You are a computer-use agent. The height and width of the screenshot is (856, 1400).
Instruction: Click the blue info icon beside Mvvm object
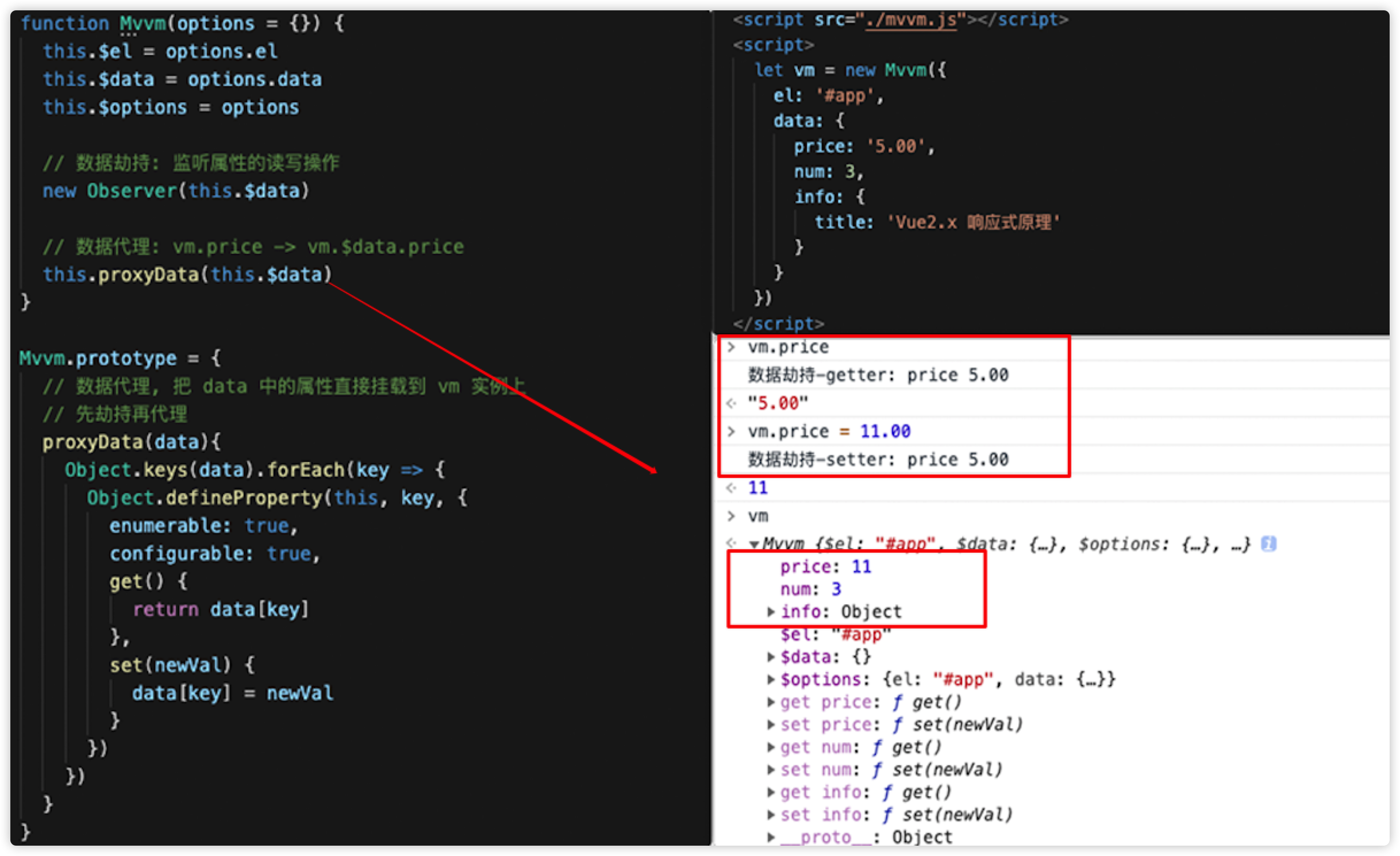click(x=1268, y=544)
